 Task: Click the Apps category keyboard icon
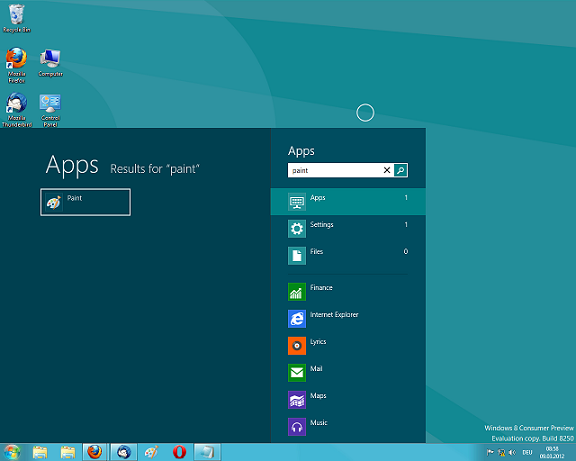pyautogui.click(x=297, y=202)
